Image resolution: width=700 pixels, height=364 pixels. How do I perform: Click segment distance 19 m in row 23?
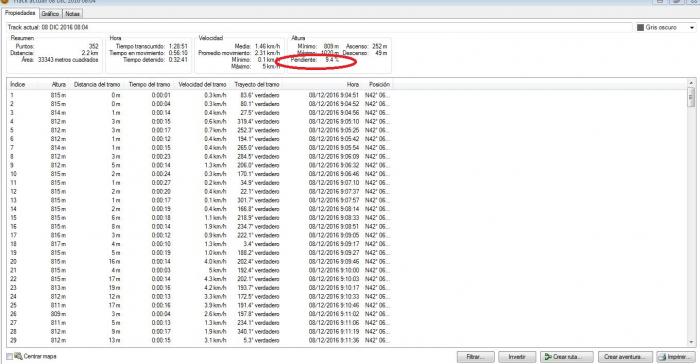pyautogui.click(x=115, y=288)
